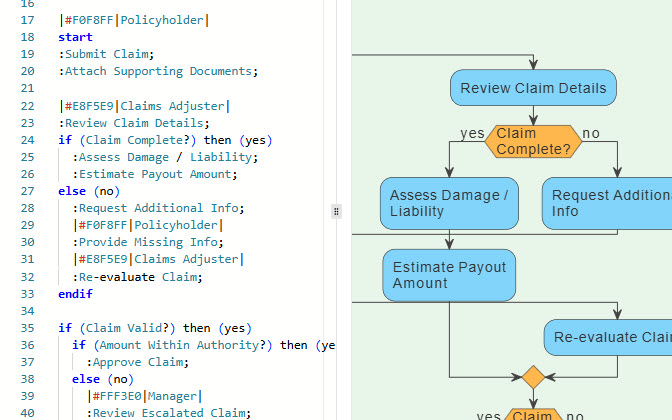Image resolution: width=672 pixels, height=420 pixels.
Task: Click the 'Claim Complete?' decision hexagon
Action: (x=533, y=141)
